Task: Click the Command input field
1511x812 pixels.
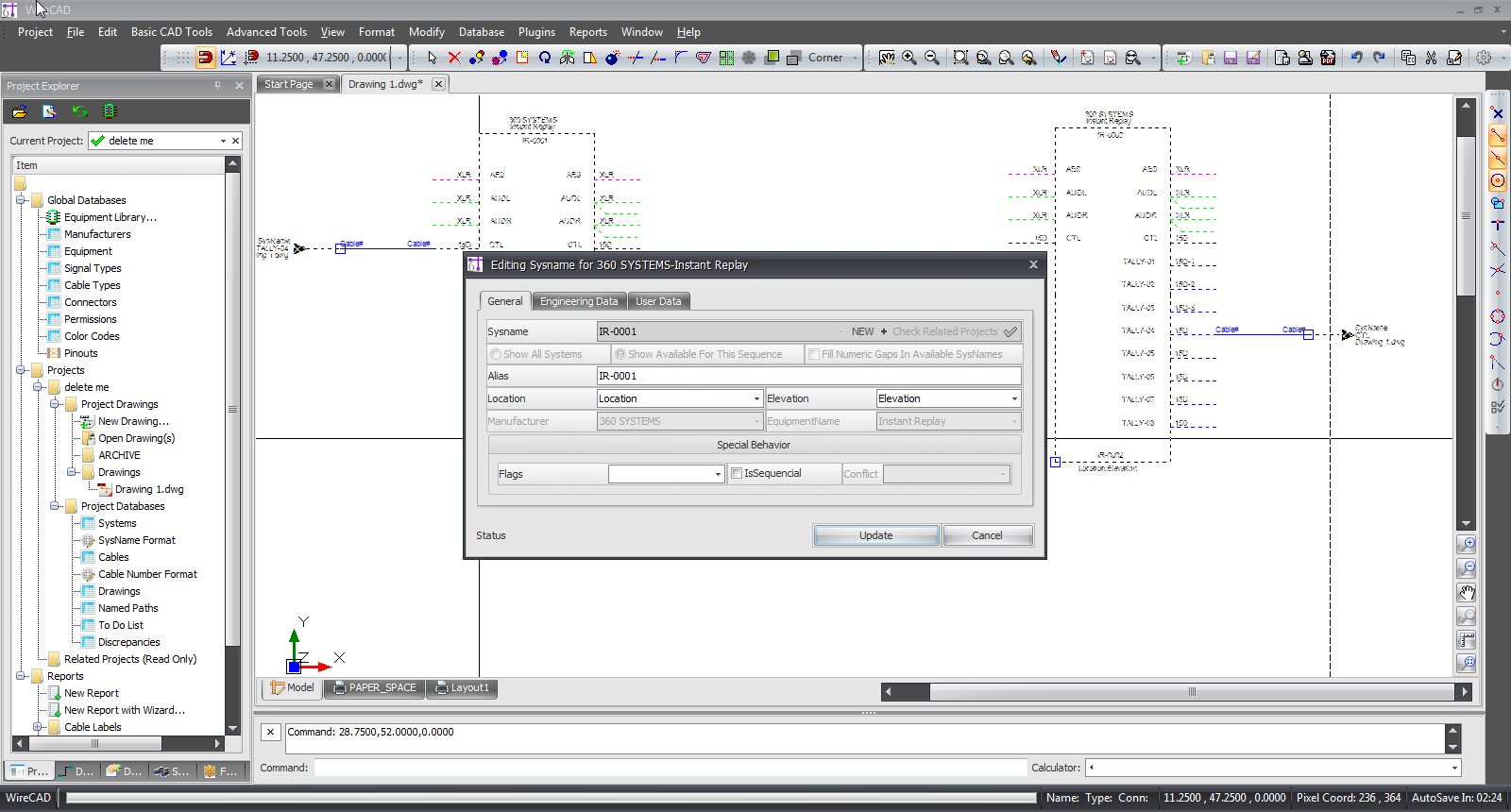Action: click(x=671, y=768)
